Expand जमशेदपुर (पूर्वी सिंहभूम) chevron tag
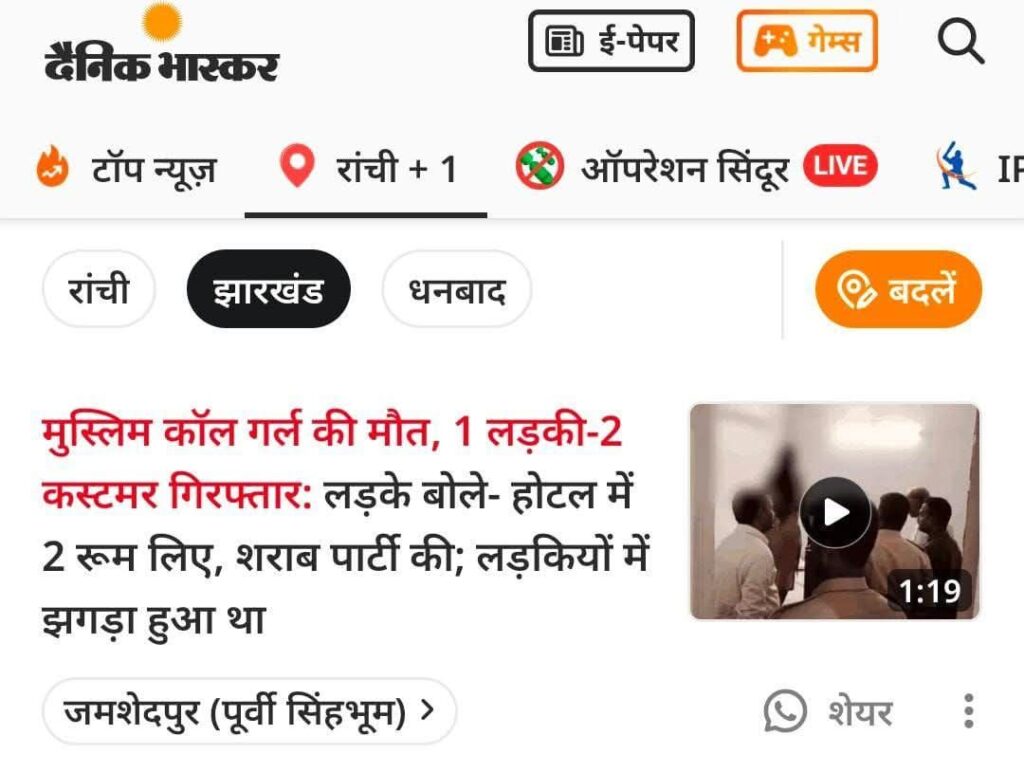This screenshot has width=1024, height=772. pos(249,711)
